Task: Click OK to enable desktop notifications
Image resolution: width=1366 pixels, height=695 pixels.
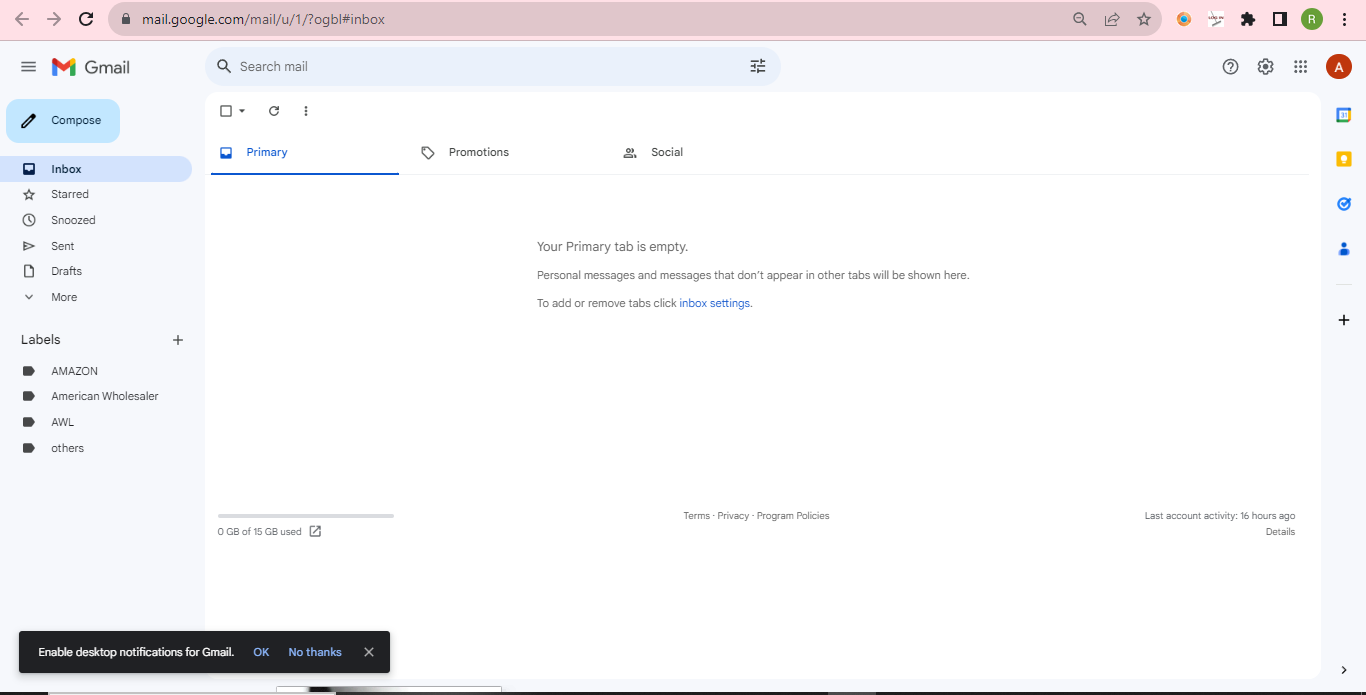Action: tap(261, 652)
